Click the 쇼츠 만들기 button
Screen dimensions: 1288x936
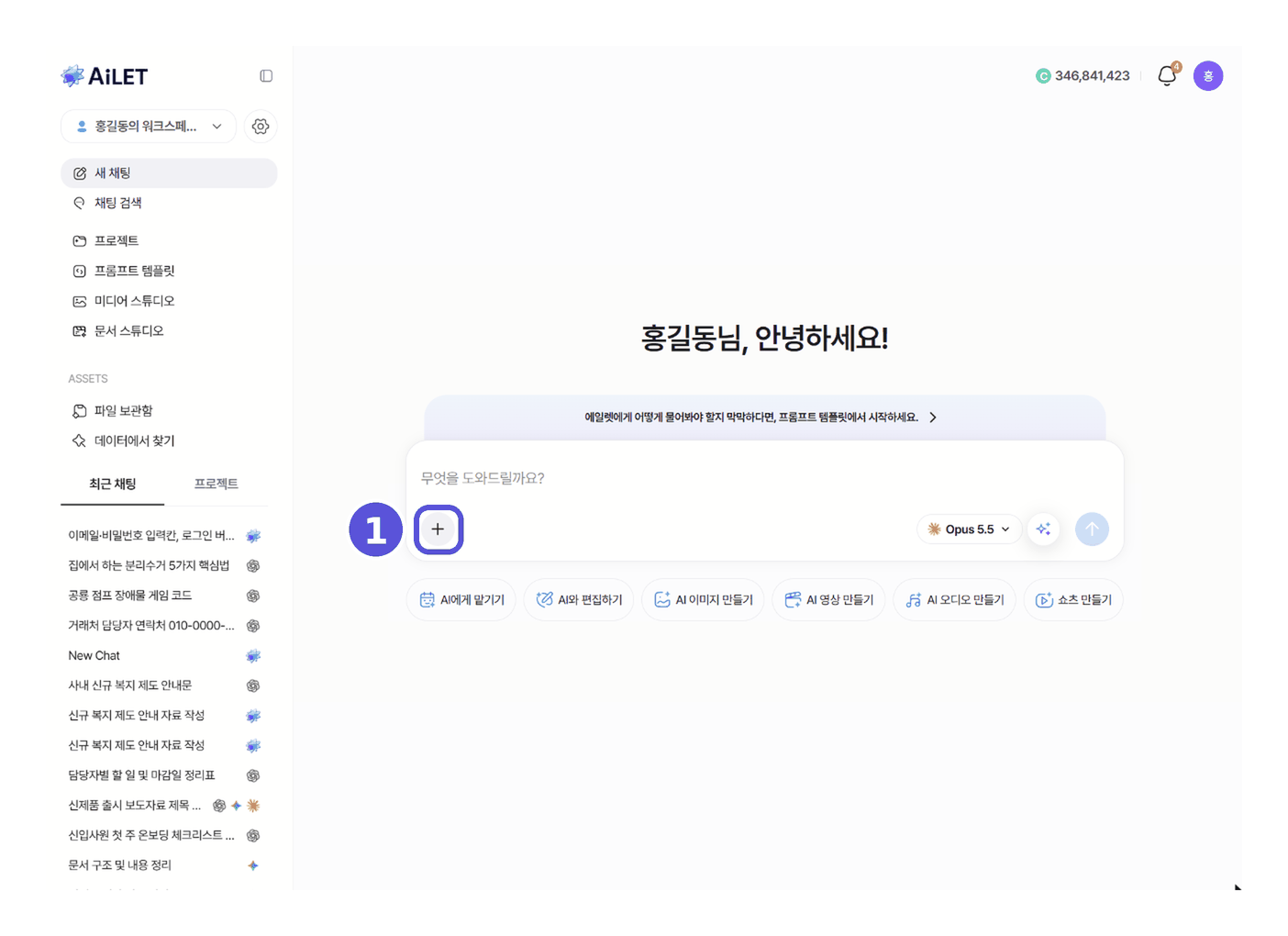[x=1073, y=600]
